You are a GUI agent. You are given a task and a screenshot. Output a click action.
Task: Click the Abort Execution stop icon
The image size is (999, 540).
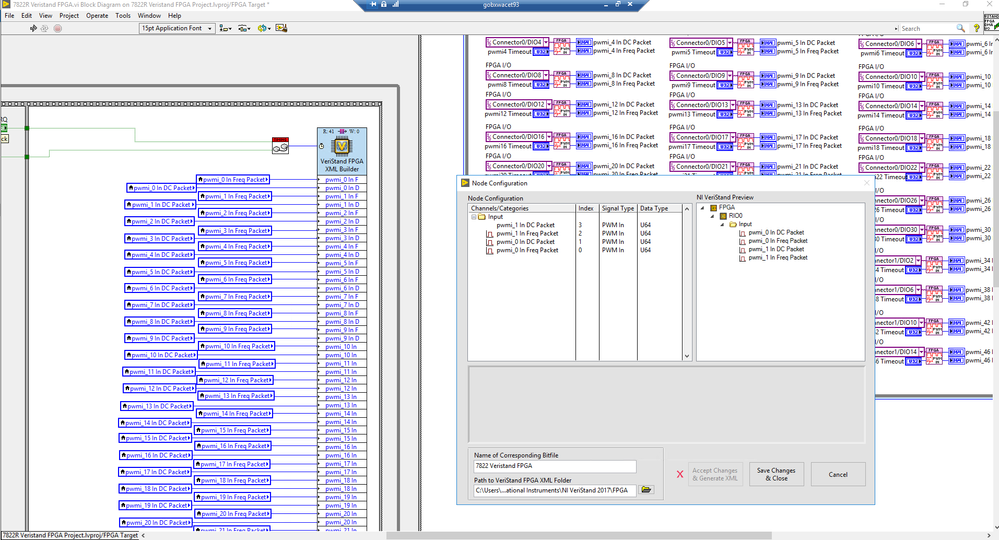[x=57, y=28]
